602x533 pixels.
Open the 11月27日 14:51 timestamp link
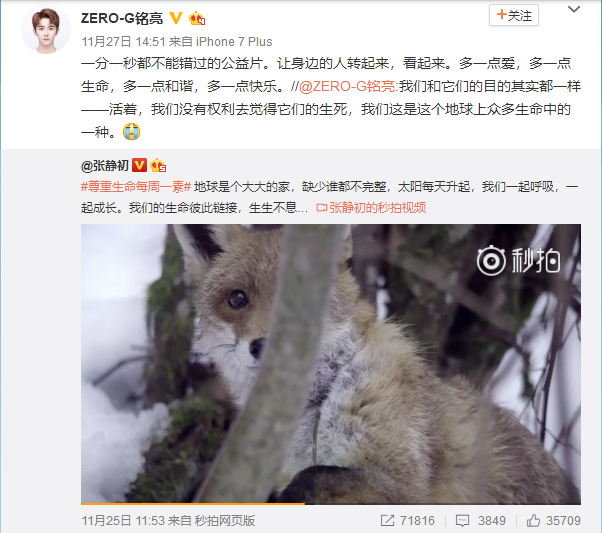[123, 41]
